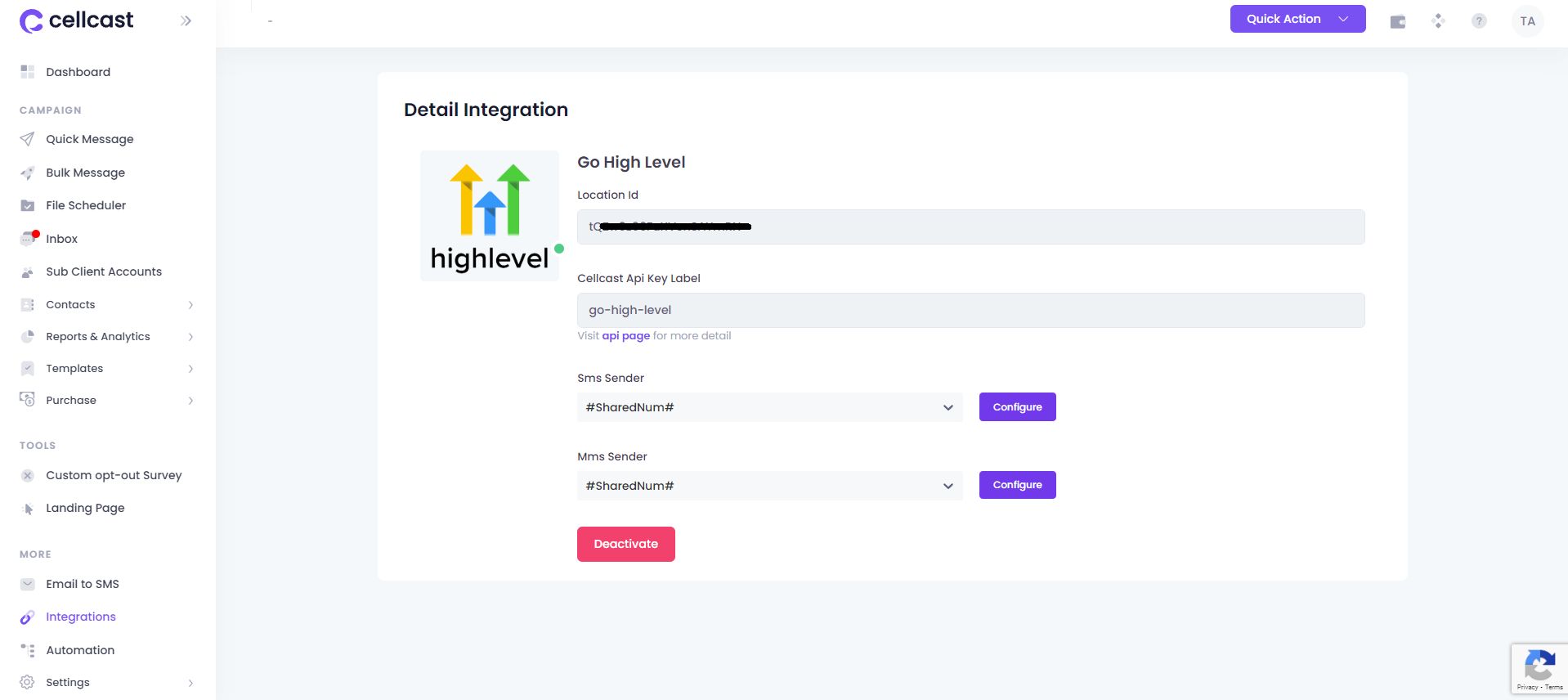Screen dimensions: 1568x700
Task: Open Email to SMS
Action: [83, 584]
